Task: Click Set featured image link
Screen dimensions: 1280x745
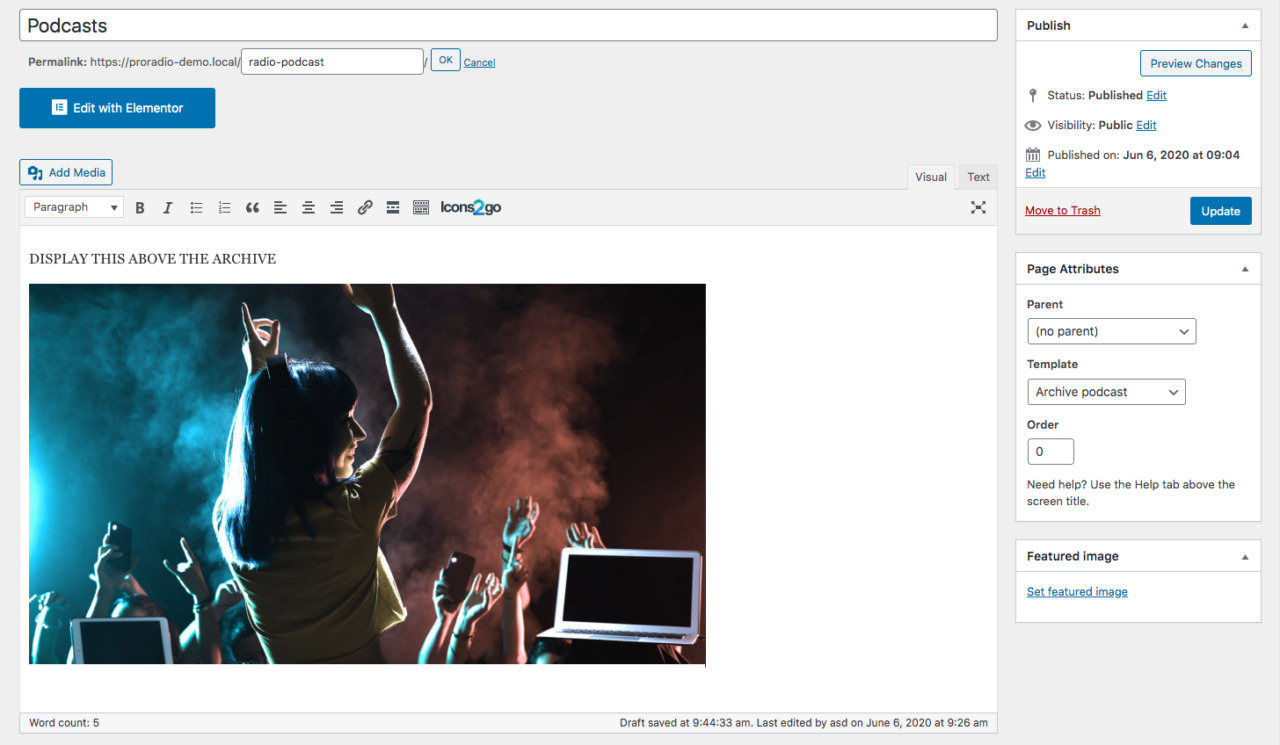Action: coord(1077,592)
